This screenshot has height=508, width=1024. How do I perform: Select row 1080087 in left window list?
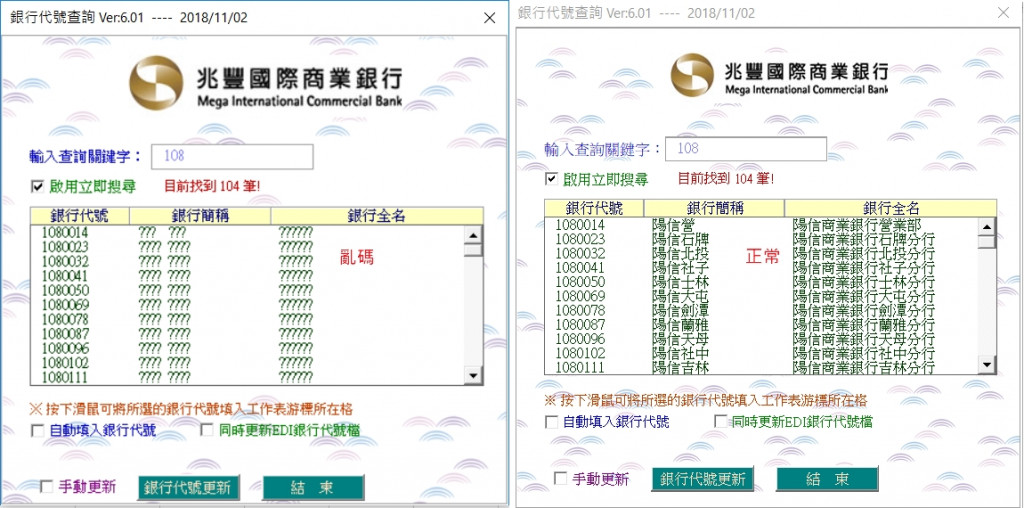coord(248,334)
